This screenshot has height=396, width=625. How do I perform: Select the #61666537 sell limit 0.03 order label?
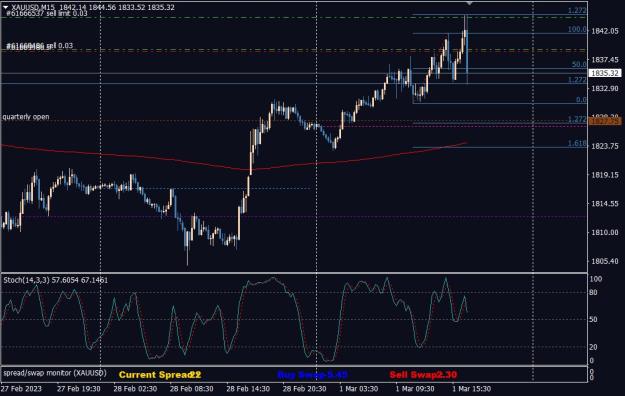coord(47,14)
